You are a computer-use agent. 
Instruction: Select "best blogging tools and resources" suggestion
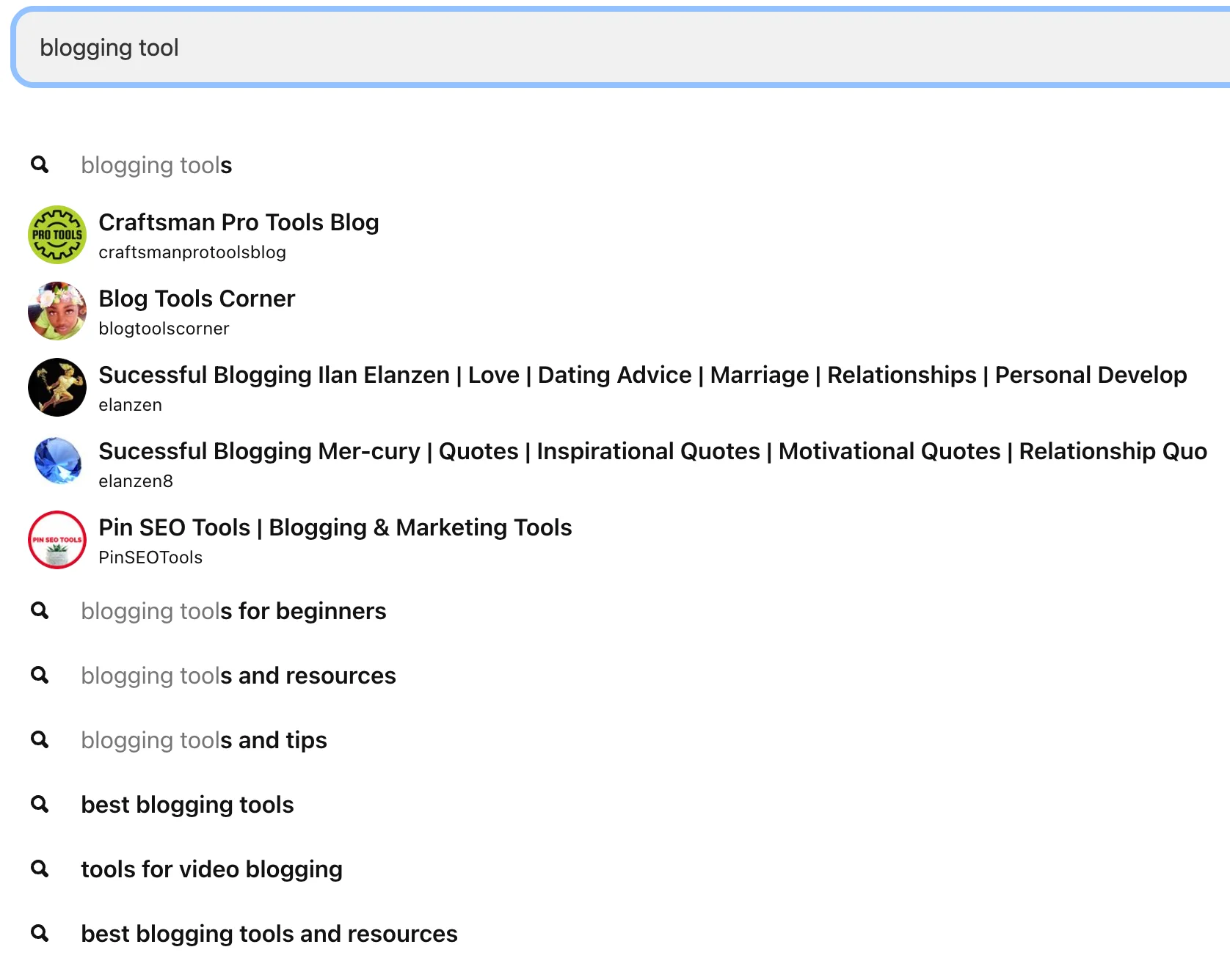pyautogui.click(x=269, y=933)
